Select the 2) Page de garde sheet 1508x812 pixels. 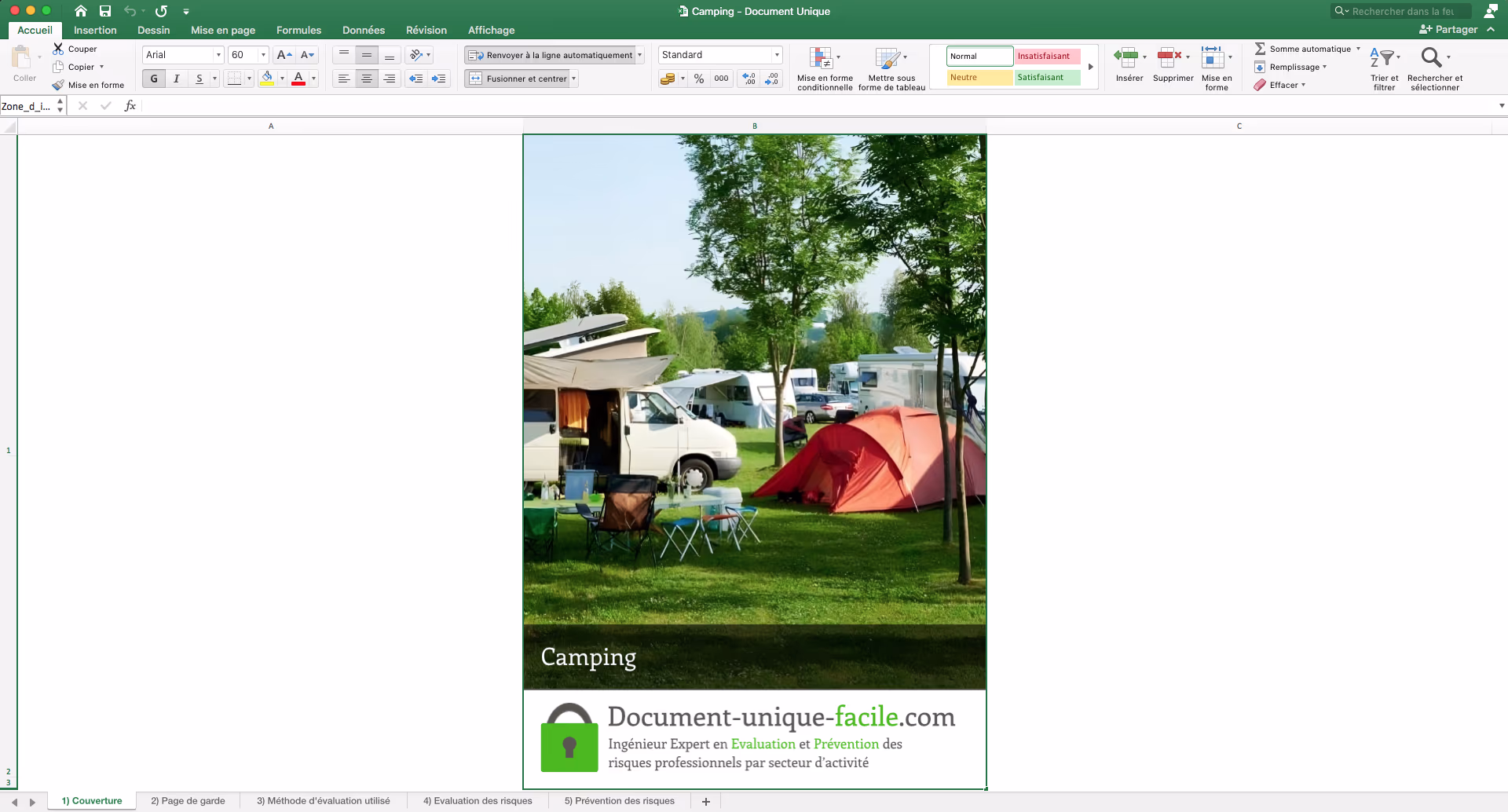188,801
